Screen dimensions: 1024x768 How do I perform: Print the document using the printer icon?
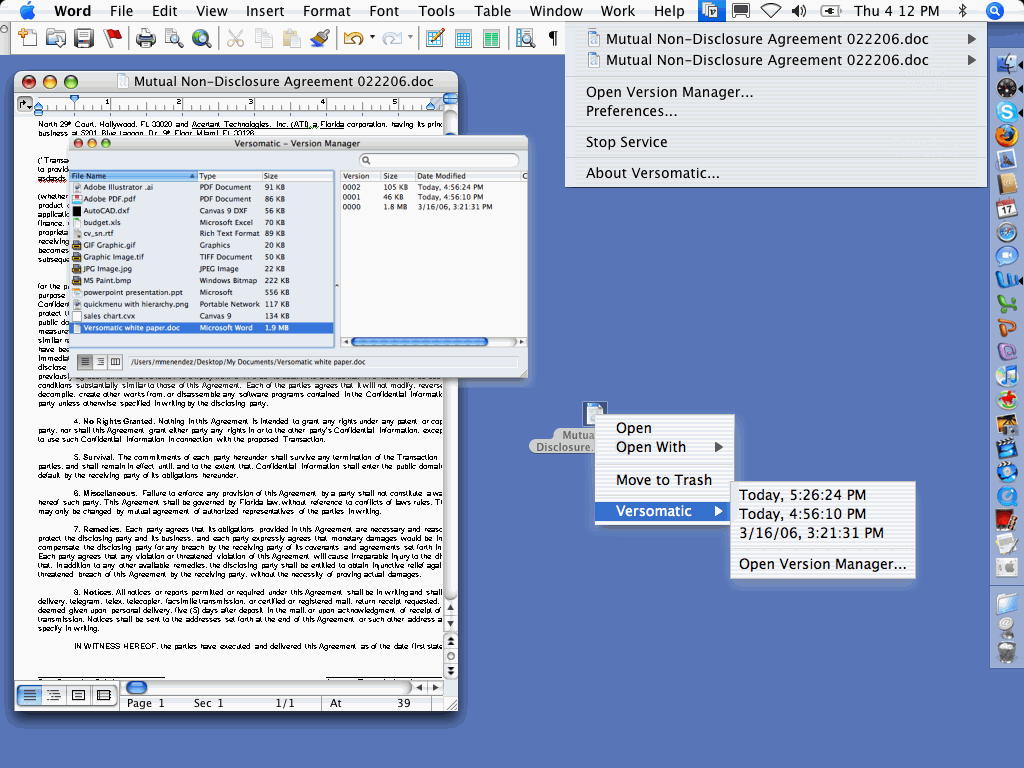(146, 39)
